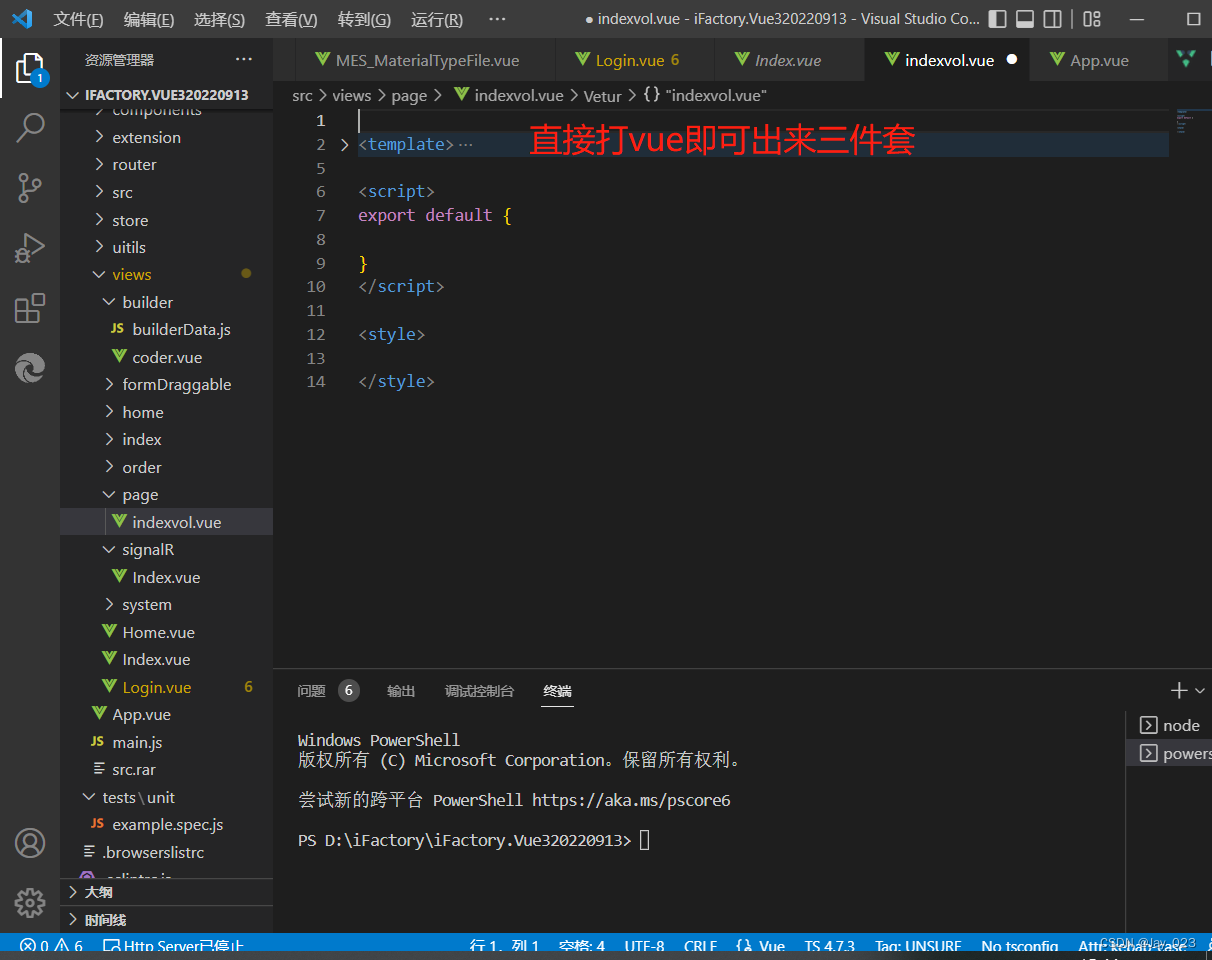Click the Vetur breadcrumb segment
The width and height of the screenshot is (1212, 960).
coord(602,96)
